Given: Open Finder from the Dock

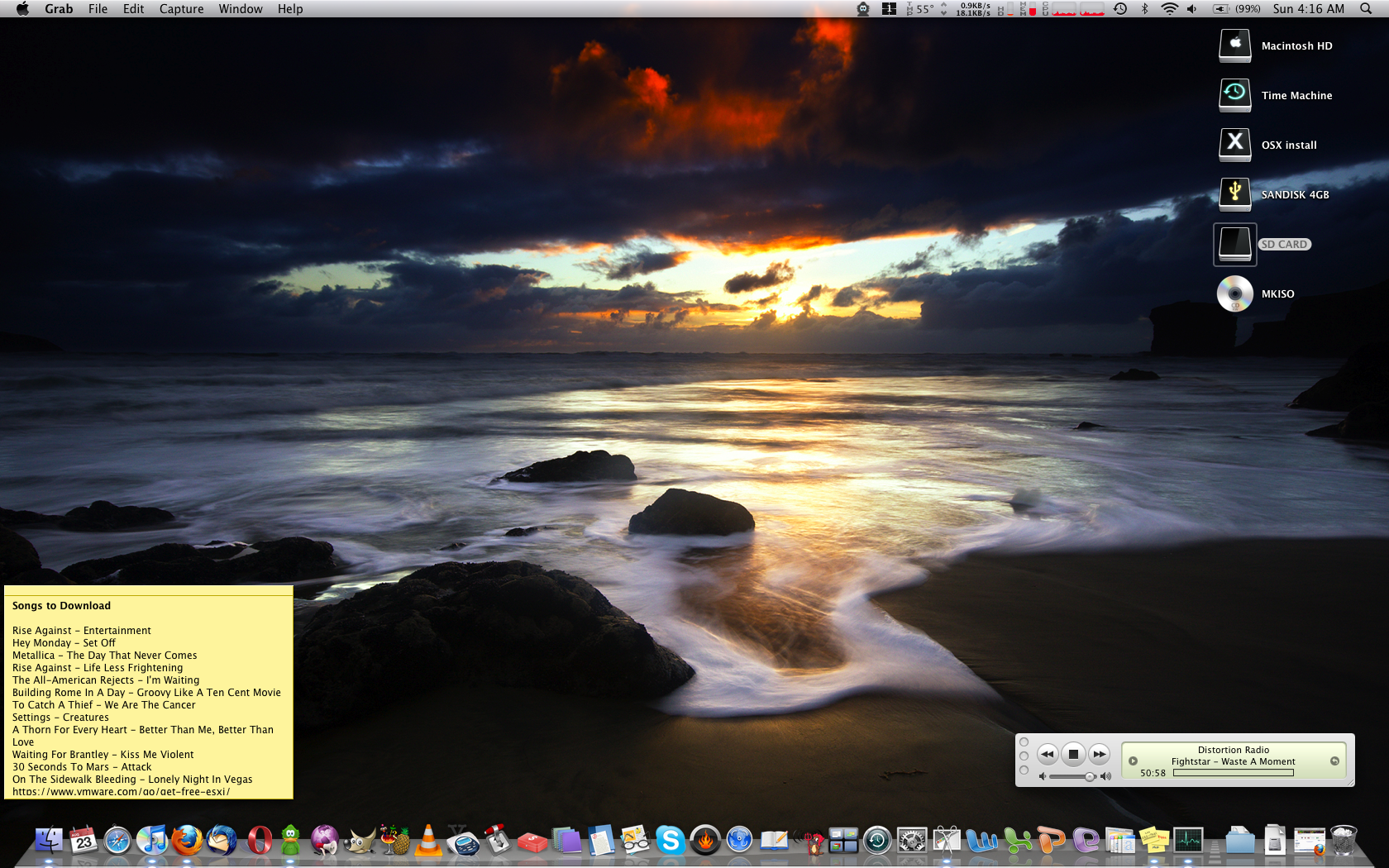Looking at the screenshot, I should 49,841.
